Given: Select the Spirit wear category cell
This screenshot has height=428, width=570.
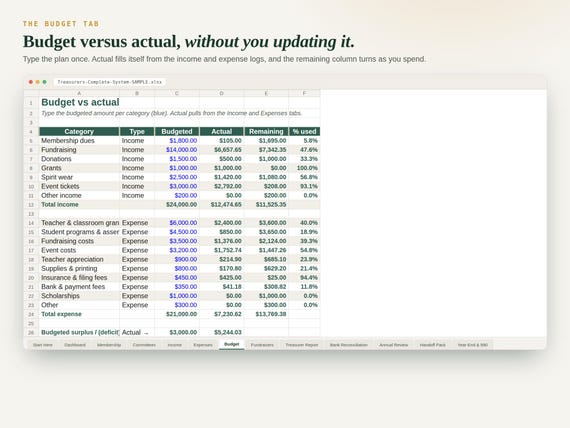Looking at the screenshot, I should 79,177.
